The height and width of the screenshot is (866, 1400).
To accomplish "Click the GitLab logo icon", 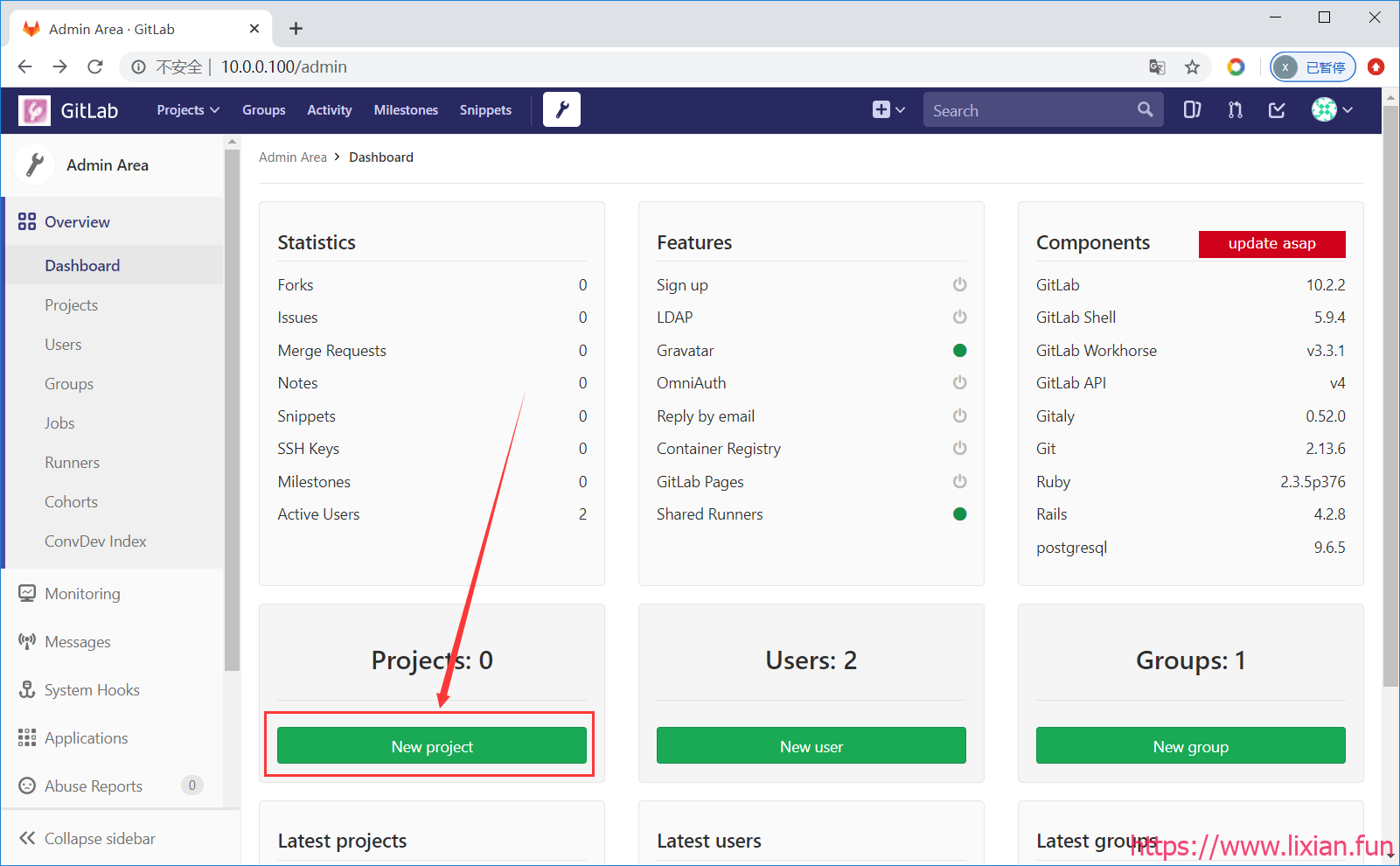I will (x=35, y=110).
